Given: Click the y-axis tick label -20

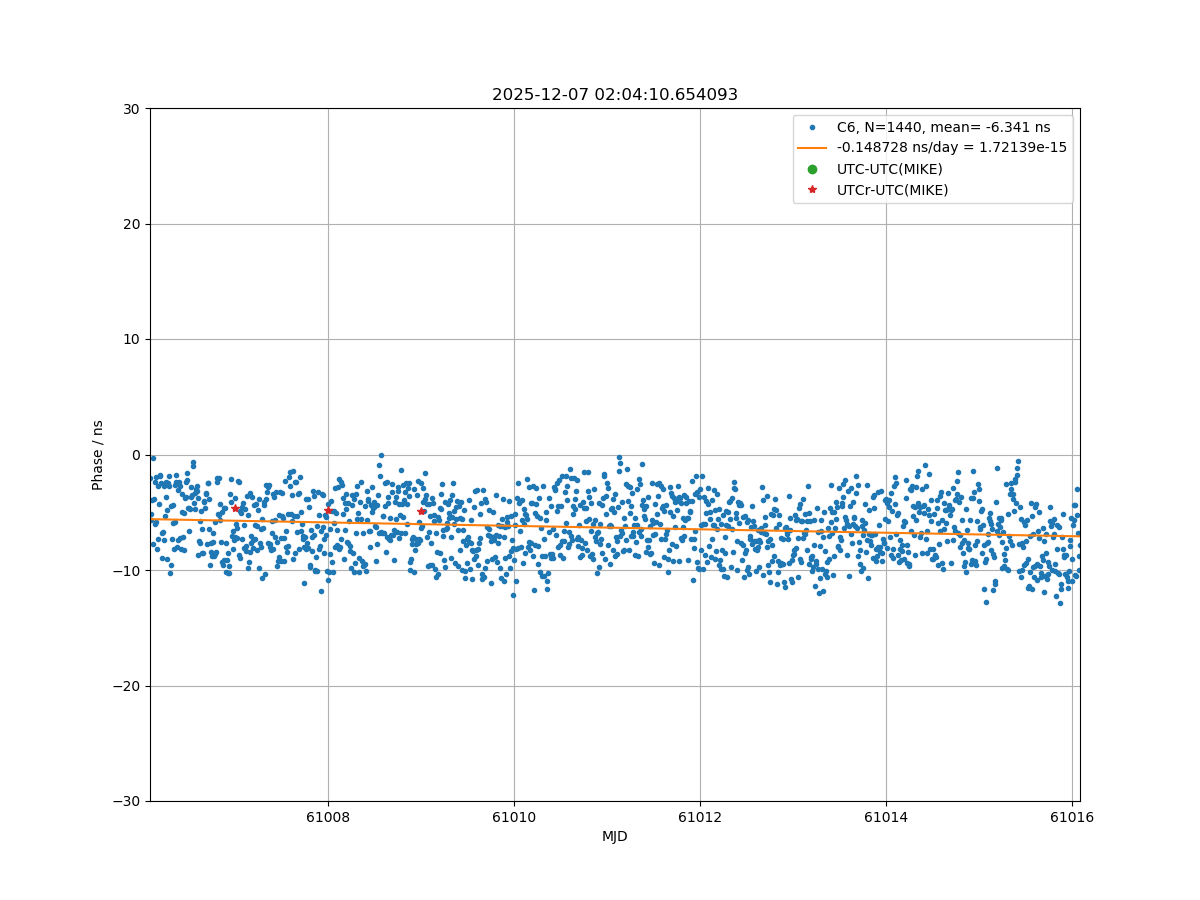Looking at the screenshot, I should tap(128, 686).
